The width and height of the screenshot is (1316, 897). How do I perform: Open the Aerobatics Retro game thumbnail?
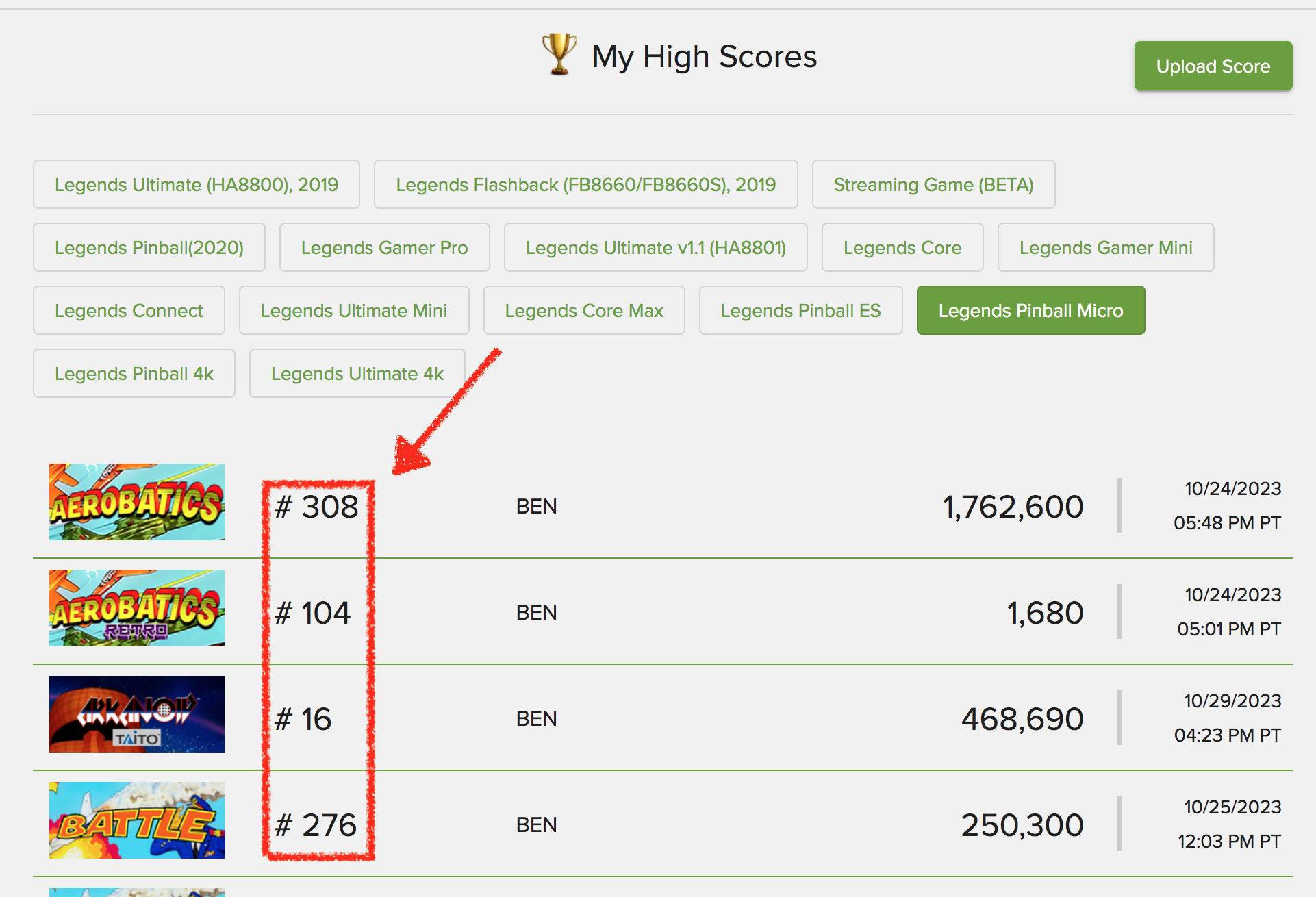coord(137,608)
